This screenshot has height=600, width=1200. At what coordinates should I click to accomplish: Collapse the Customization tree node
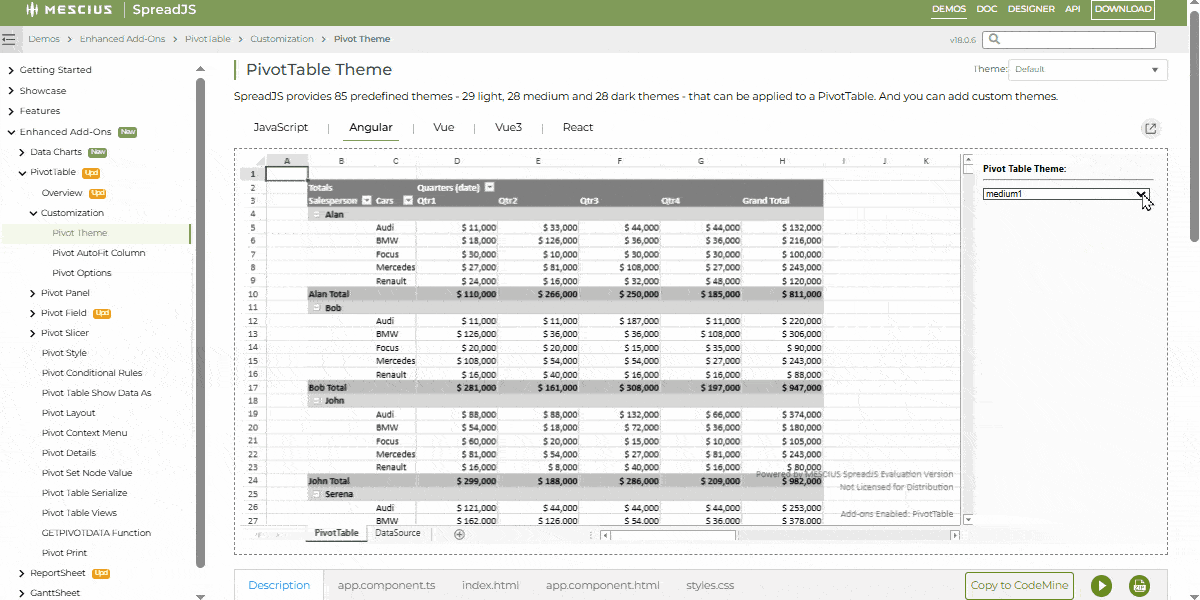(x=32, y=213)
